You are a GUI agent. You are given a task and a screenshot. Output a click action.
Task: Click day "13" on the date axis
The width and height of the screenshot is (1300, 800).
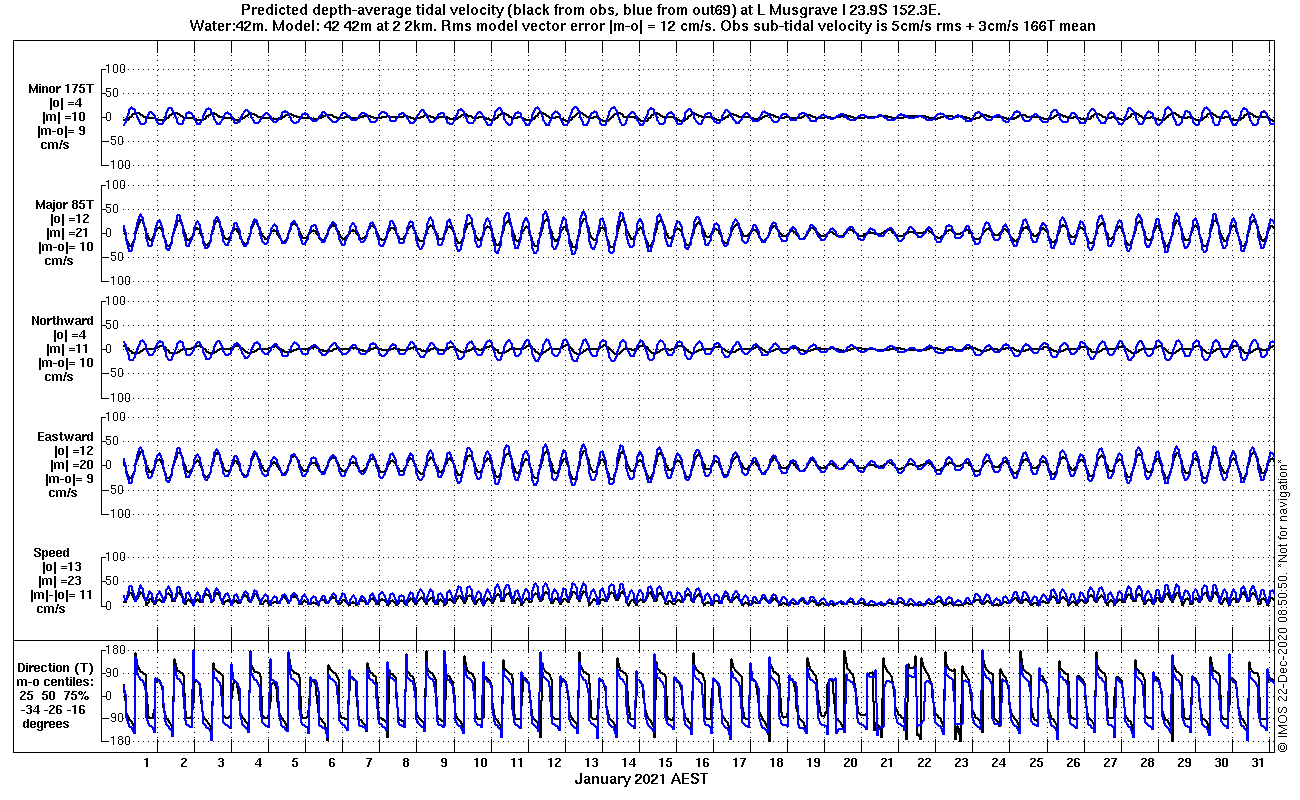pos(591,762)
